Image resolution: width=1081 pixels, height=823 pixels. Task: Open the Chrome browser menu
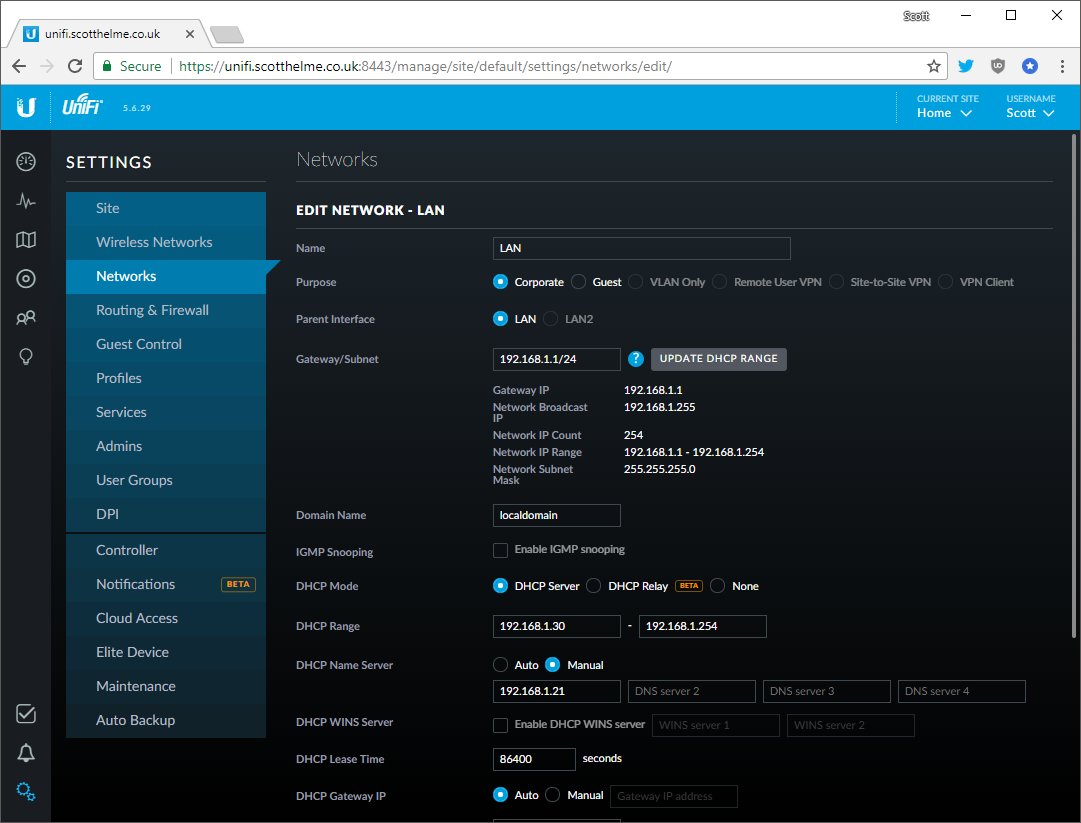point(1062,65)
